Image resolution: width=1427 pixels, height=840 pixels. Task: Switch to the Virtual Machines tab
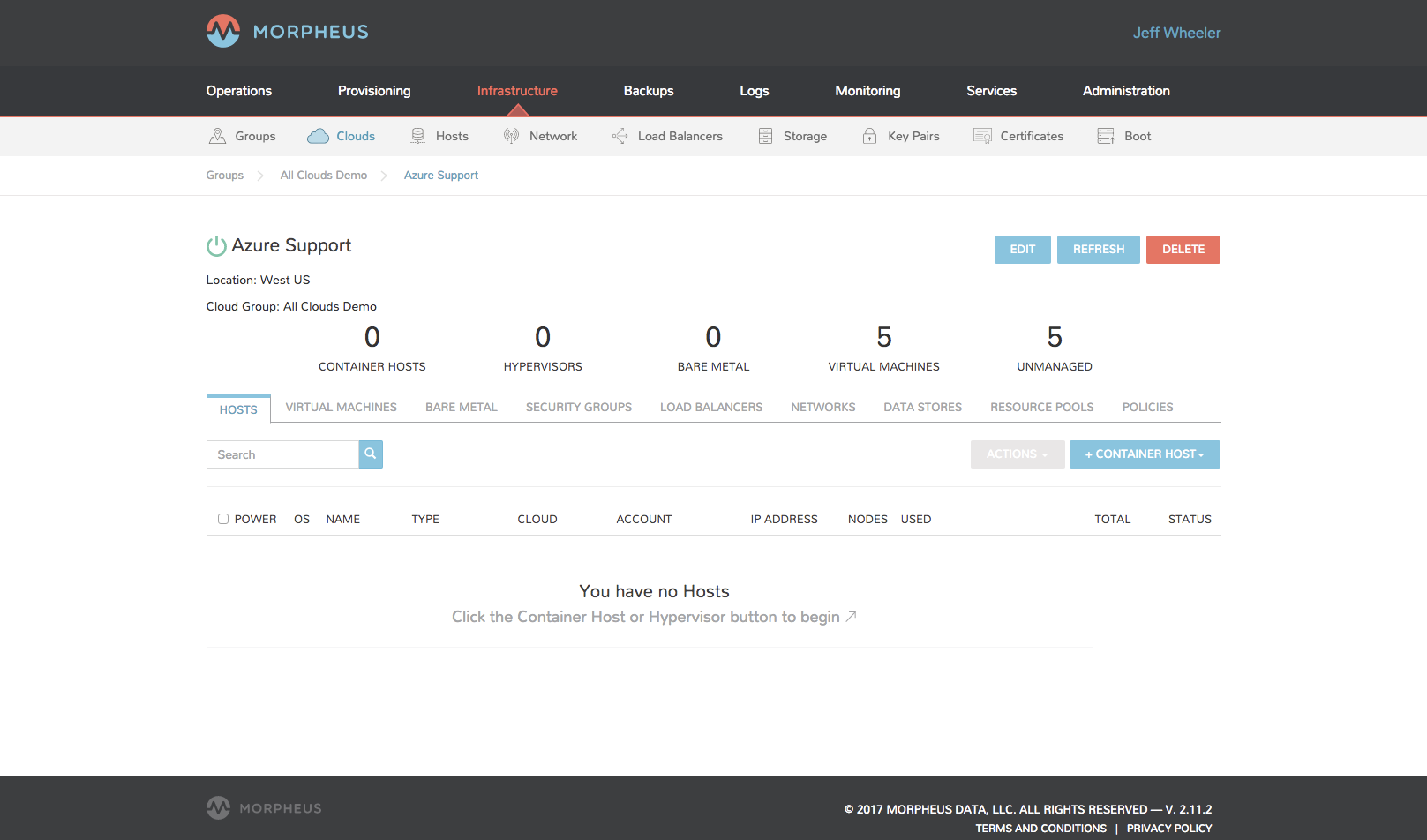tap(342, 407)
